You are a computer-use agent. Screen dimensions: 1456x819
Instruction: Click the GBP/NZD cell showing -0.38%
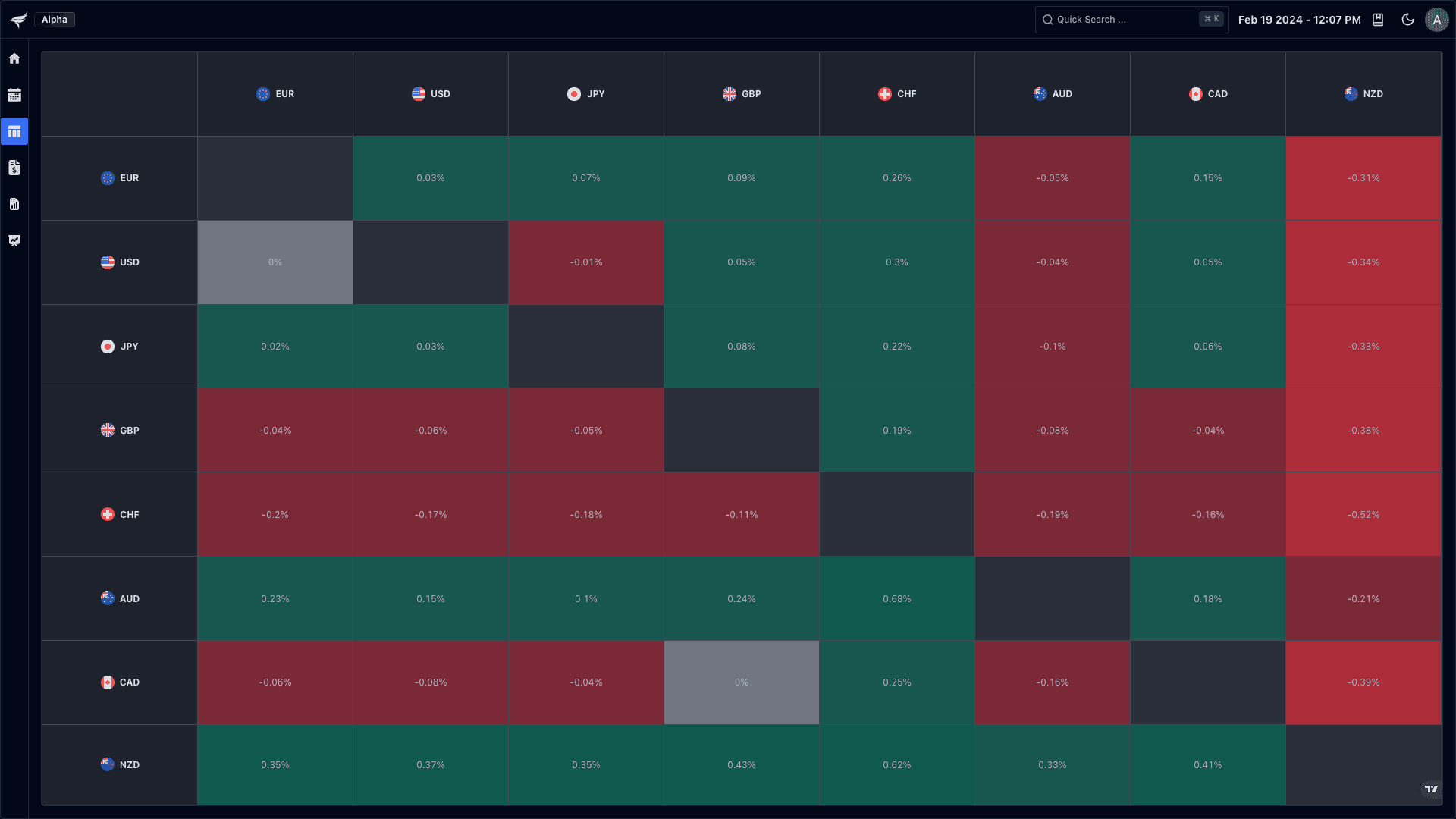click(1363, 430)
